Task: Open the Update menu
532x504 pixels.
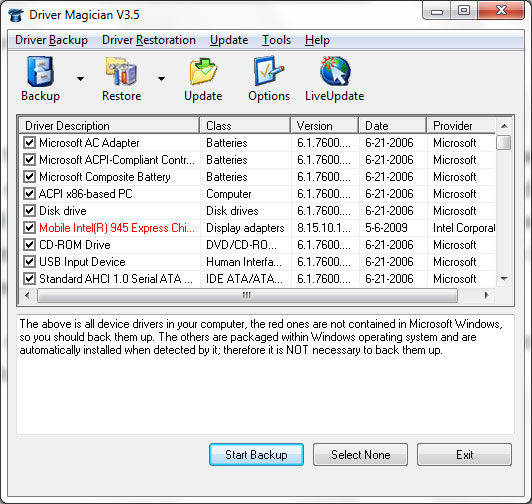Action: coord(229,40)
